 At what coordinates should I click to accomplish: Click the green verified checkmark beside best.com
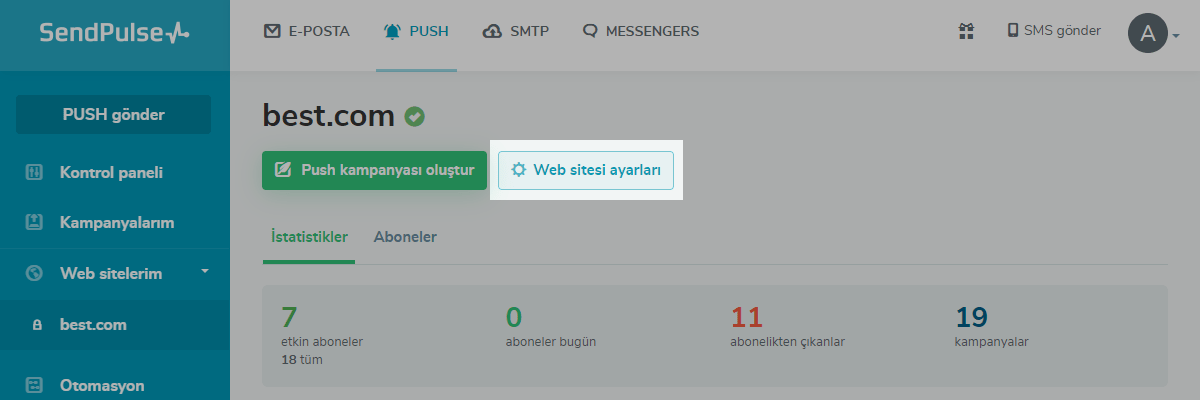point(415,117)
